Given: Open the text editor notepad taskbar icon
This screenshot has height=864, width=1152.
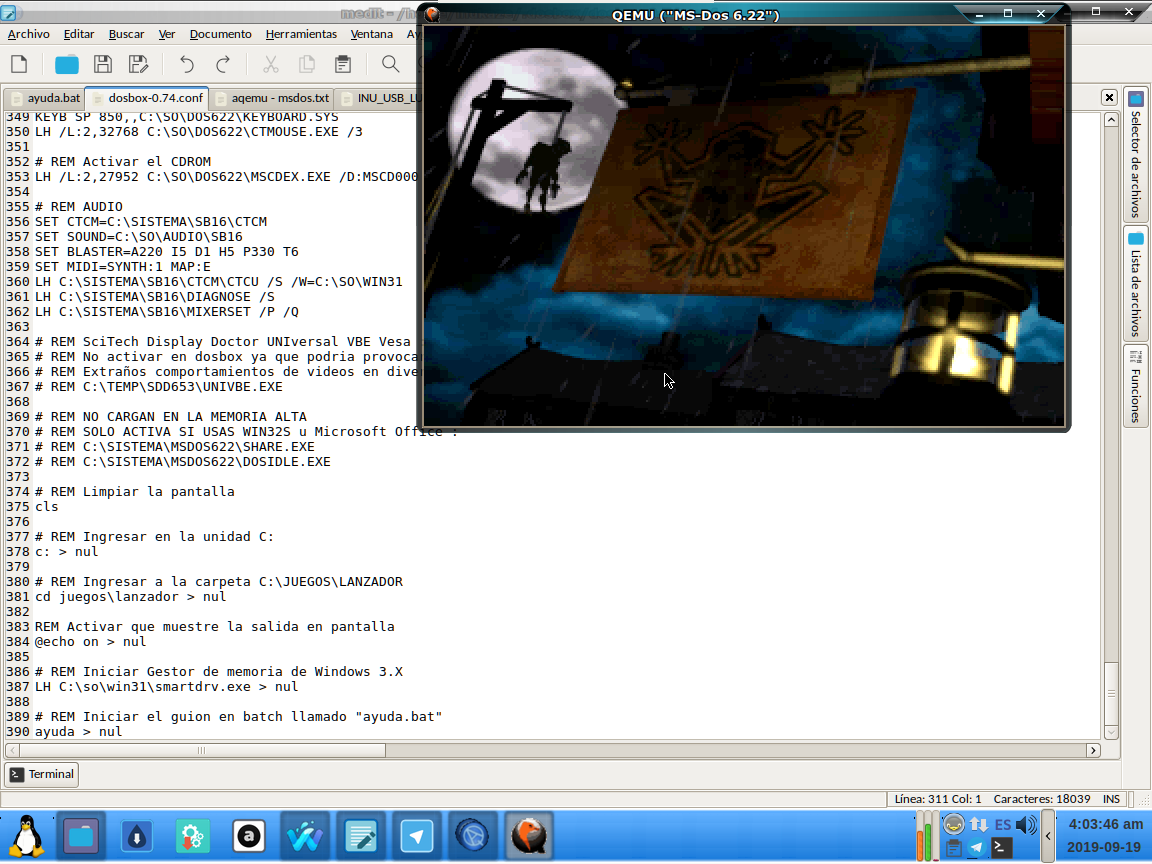Looking at the screenshot, I should (361, 836).
